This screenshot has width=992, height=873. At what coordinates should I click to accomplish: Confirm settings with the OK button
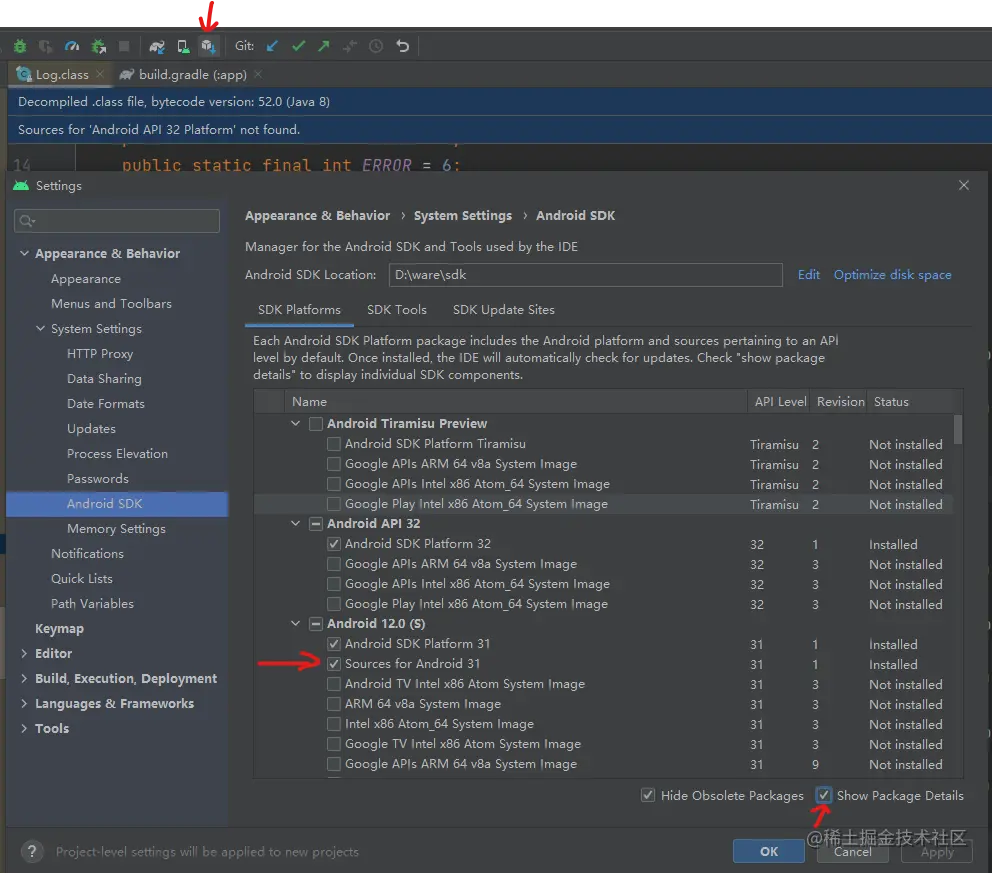[x=768, y=851]
